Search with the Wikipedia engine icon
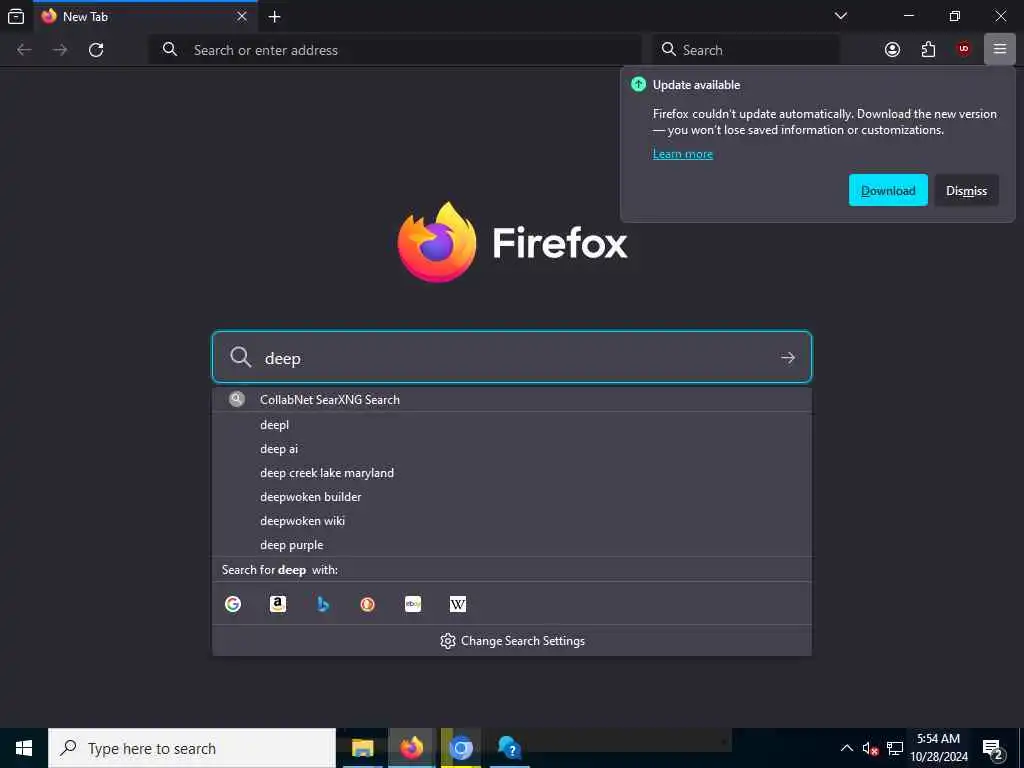The image size is (1024, 768). pos(458,604)
